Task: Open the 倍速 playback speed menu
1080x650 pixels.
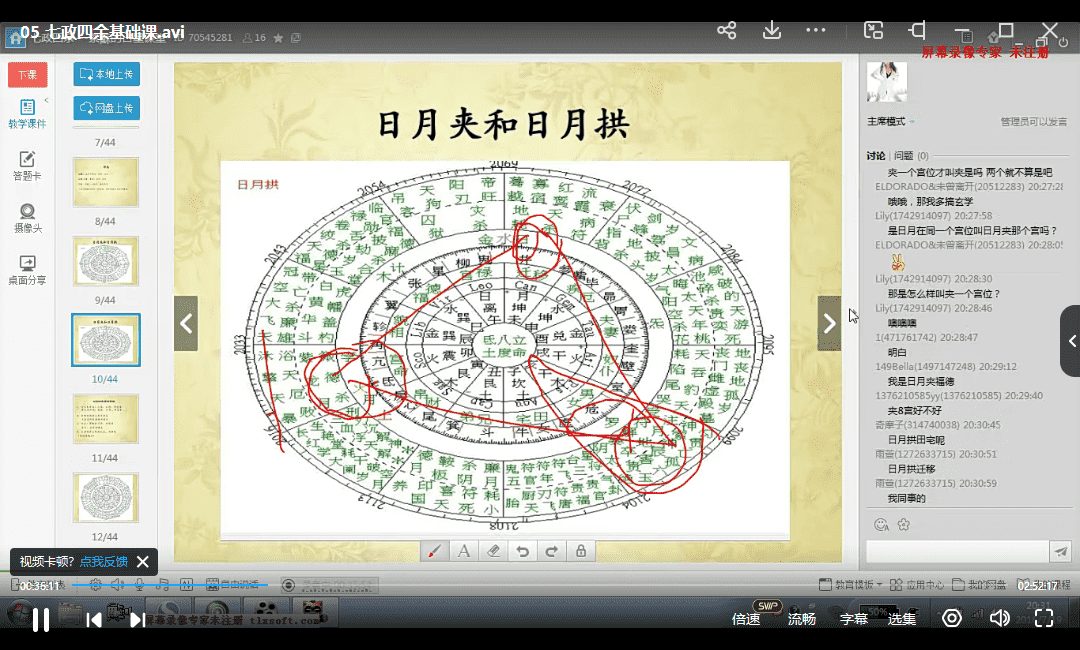Action: click(x=746, y=619)
